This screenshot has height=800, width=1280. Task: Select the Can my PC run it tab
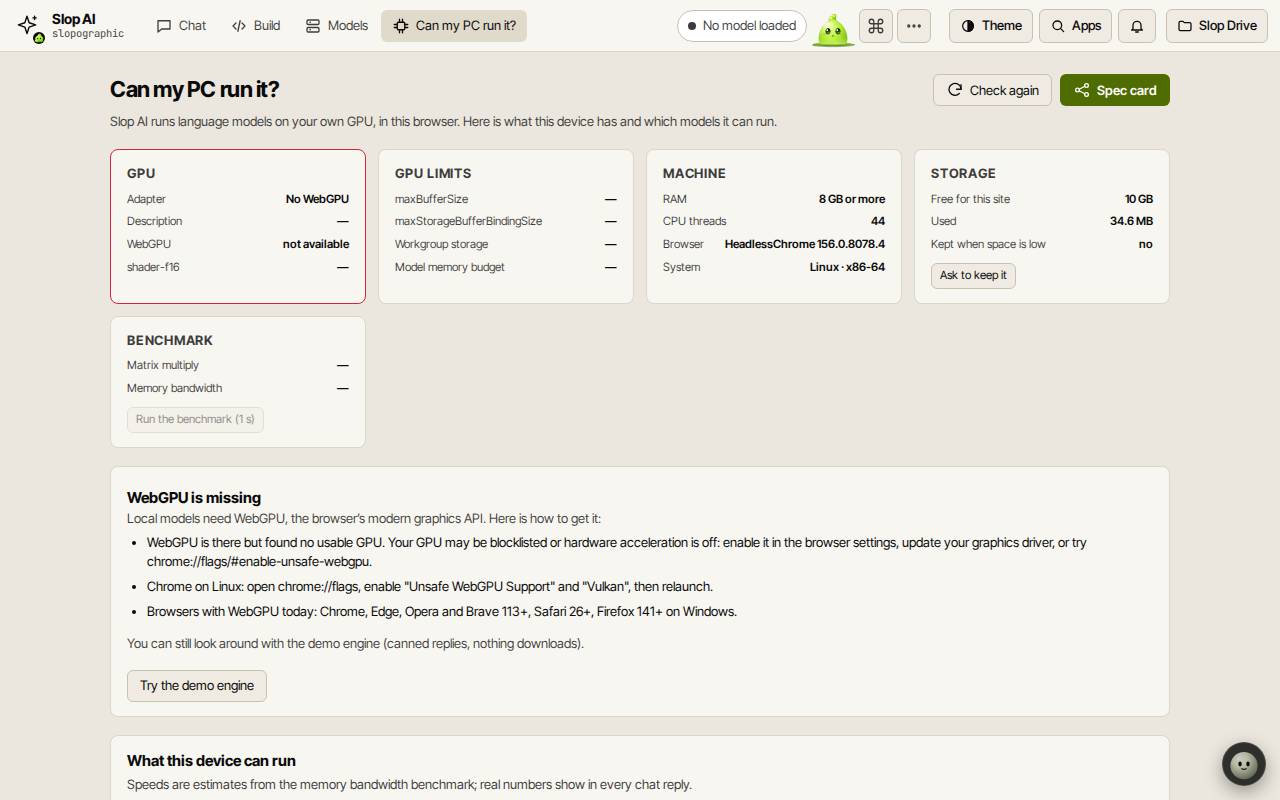coord(454,26)
